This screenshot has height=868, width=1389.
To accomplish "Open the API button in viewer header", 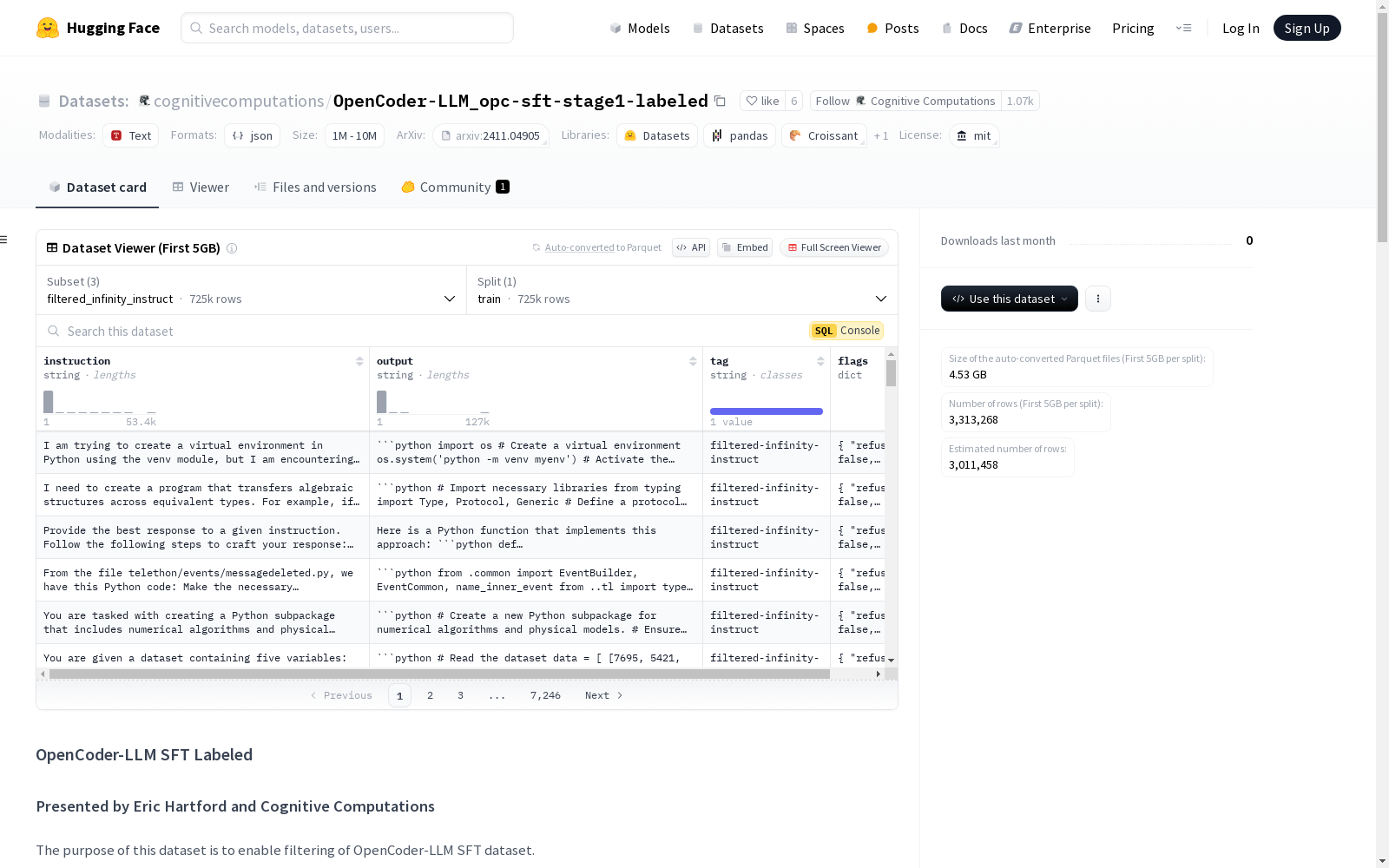I will coord(691,247).
